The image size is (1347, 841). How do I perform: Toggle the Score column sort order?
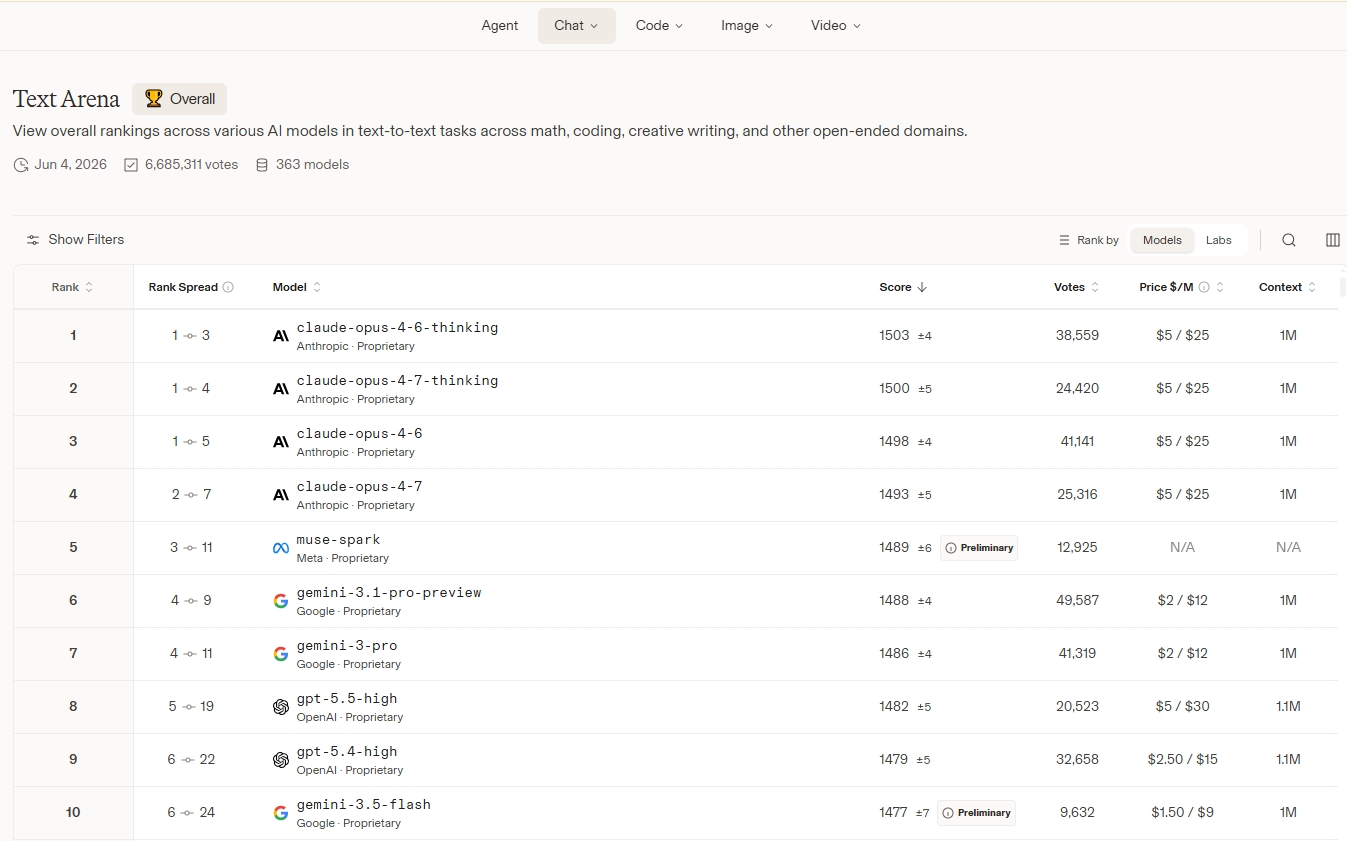(x=903, y=287)
